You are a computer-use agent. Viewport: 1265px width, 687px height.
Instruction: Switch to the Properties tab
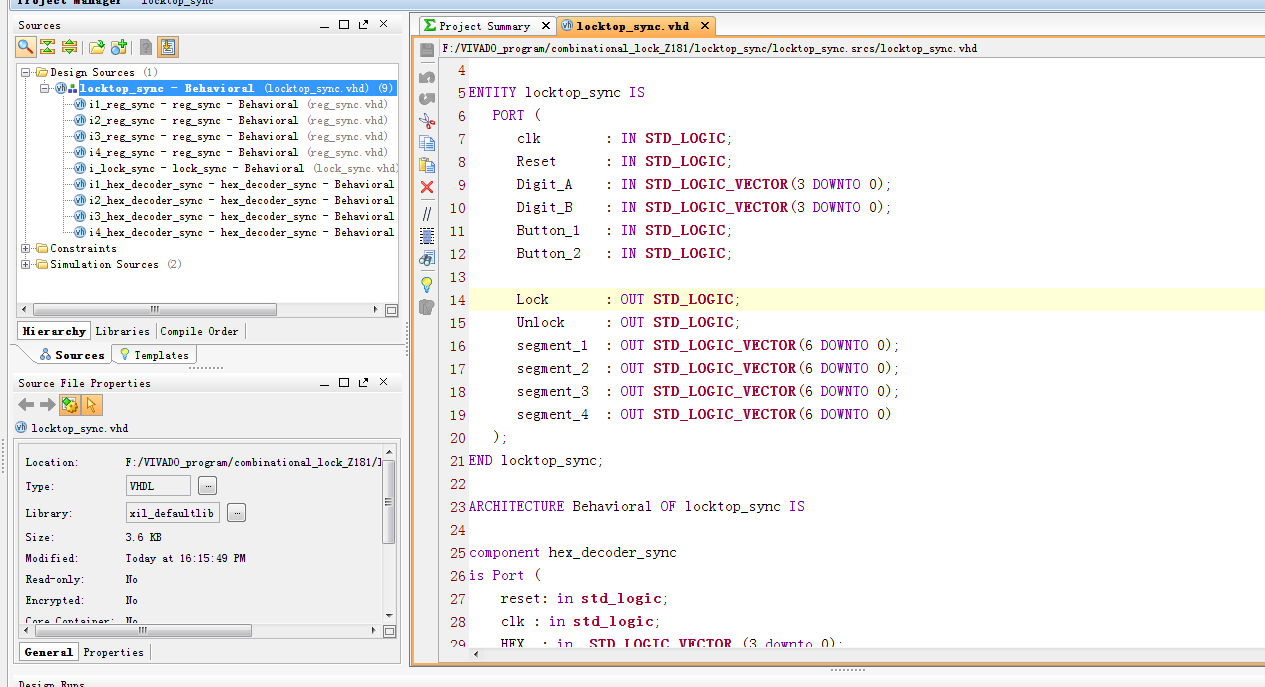(x=113, y=652)
